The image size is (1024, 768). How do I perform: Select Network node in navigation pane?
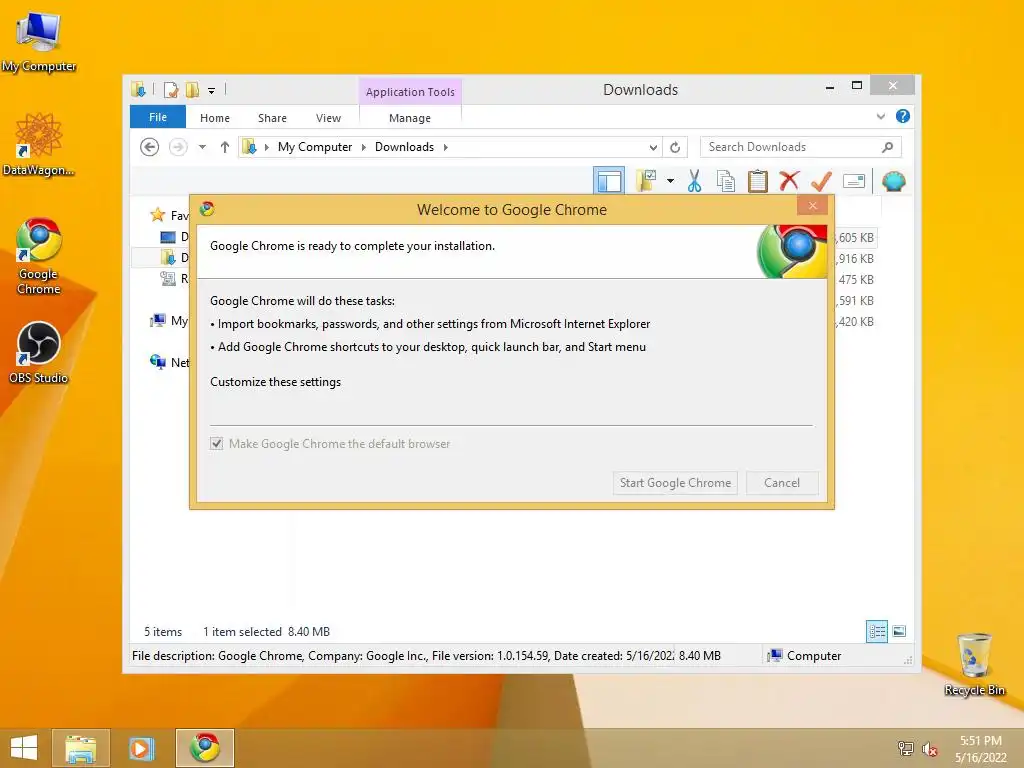point(170,362)
